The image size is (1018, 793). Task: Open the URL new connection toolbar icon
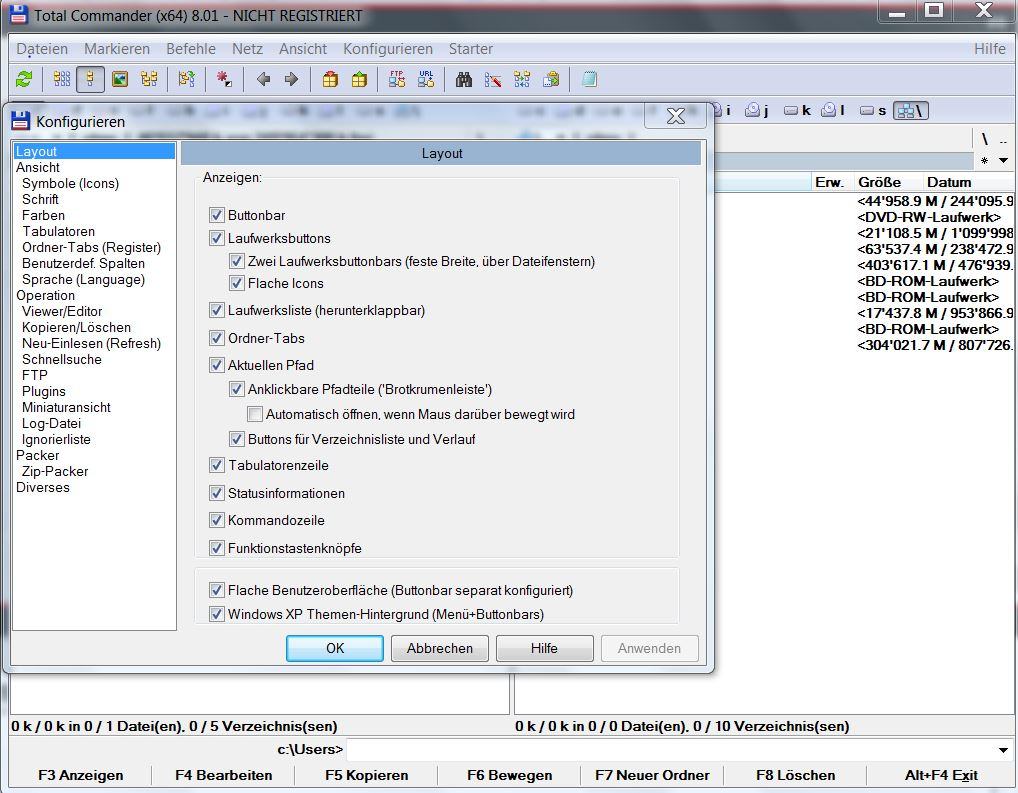point(426,79)
